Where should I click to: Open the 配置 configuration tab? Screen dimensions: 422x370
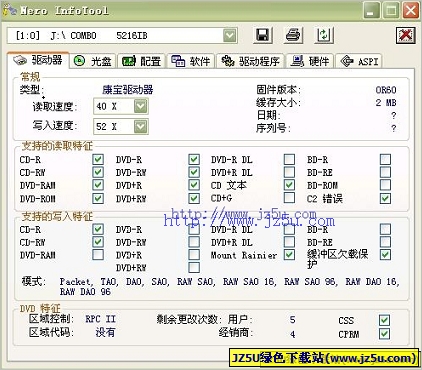[141, 61]
